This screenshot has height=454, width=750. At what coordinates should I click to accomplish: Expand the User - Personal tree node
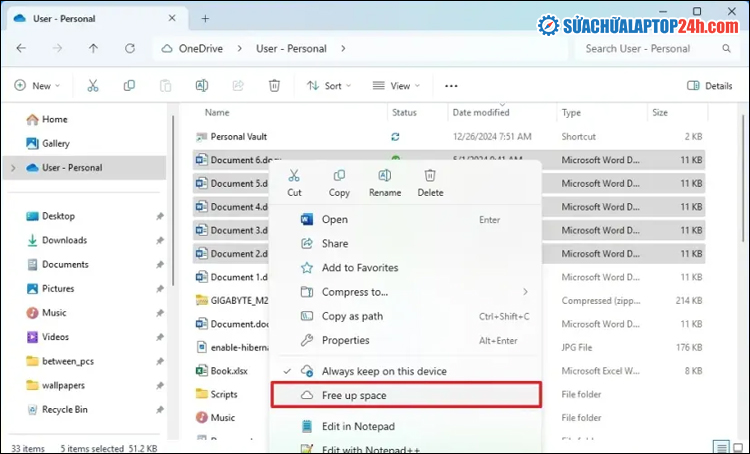coord(12,168)
